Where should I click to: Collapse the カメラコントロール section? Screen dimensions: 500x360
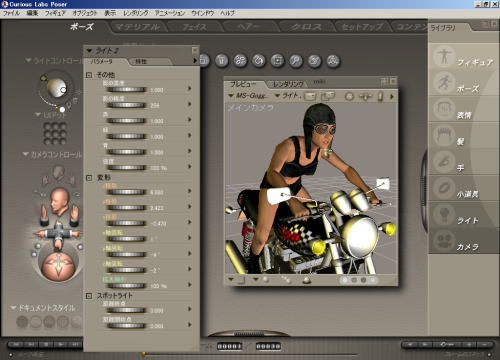(25, 154)
